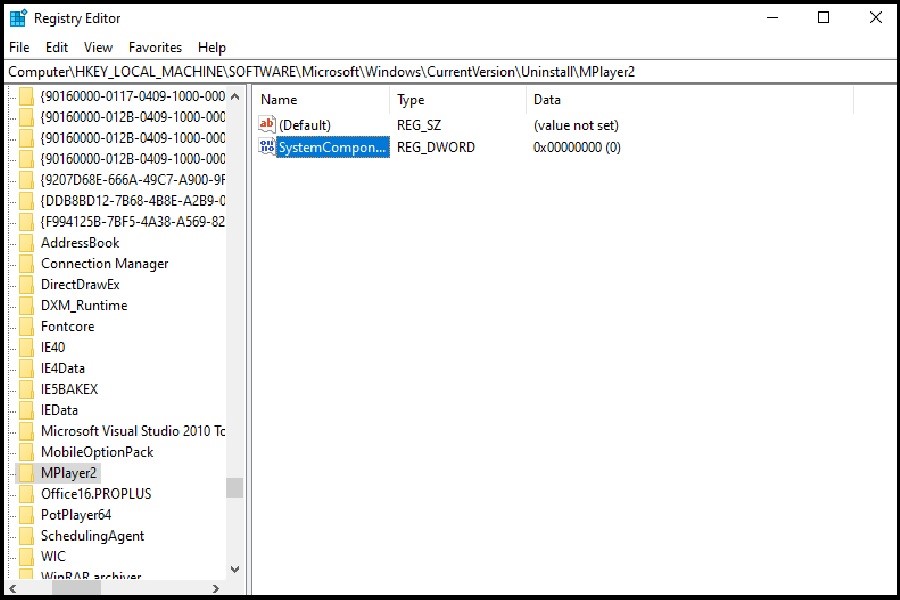Click the DWORD binary icon for SystemComponent

pyautogui.click(x=266, y=147)
